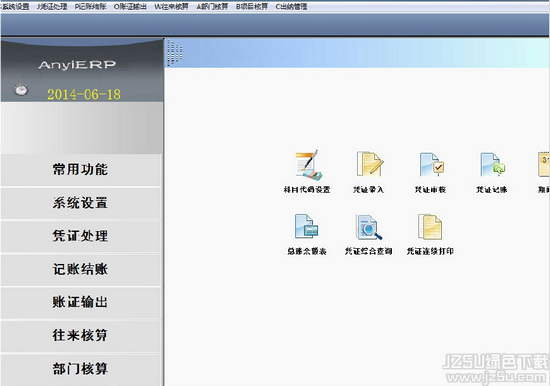Open the B项目核算 menu

tap(252, 7)
